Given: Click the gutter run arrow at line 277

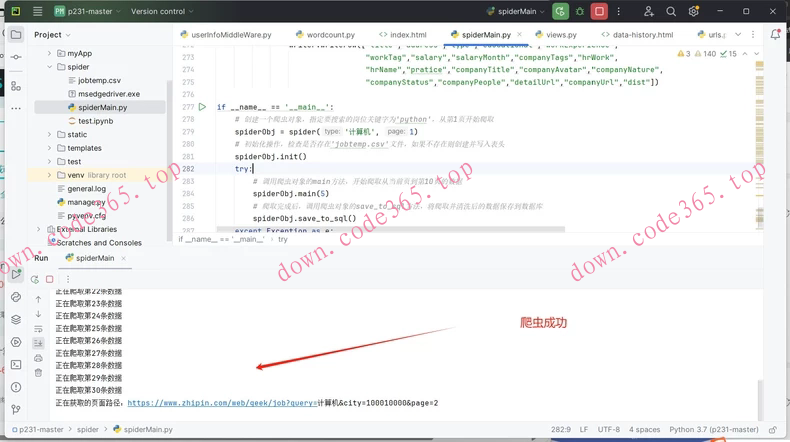Looking at the screenshot, I should (x=202, y=107).
